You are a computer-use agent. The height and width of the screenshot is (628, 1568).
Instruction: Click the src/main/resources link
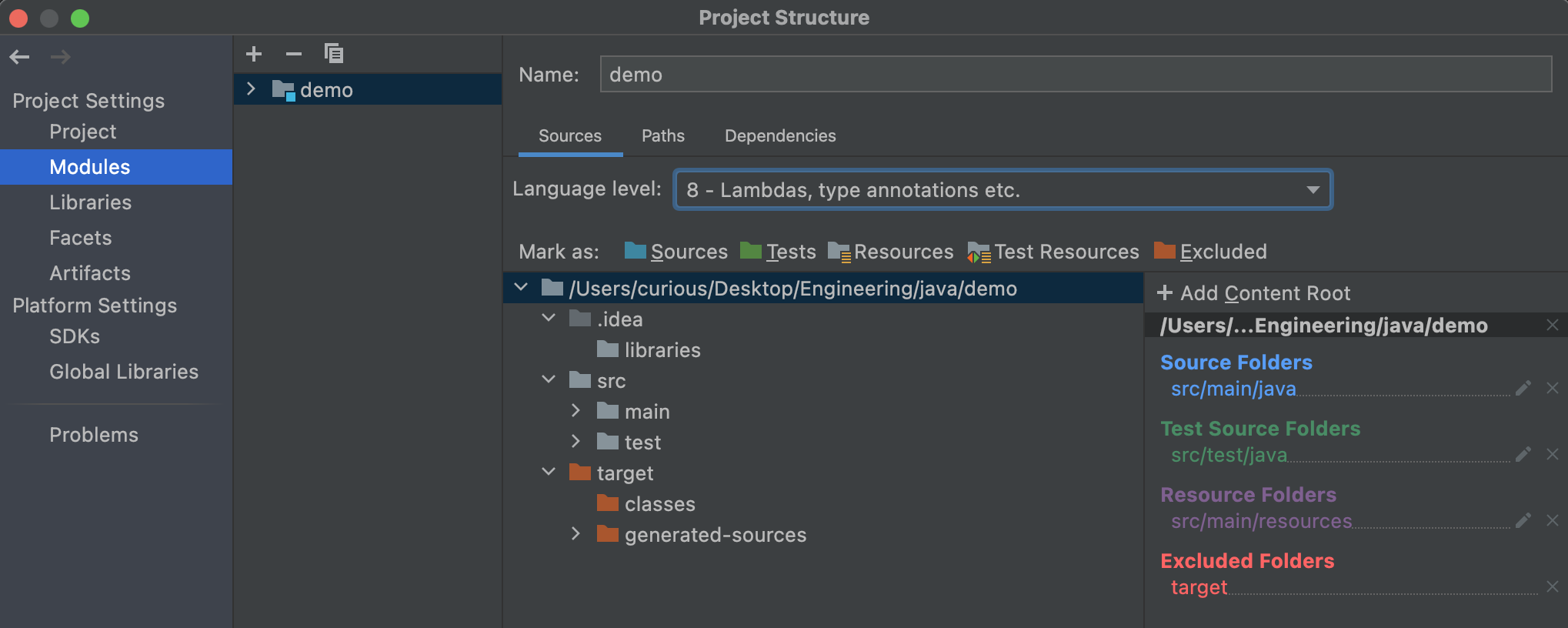pyautogui.click(x=1261, y=522)
